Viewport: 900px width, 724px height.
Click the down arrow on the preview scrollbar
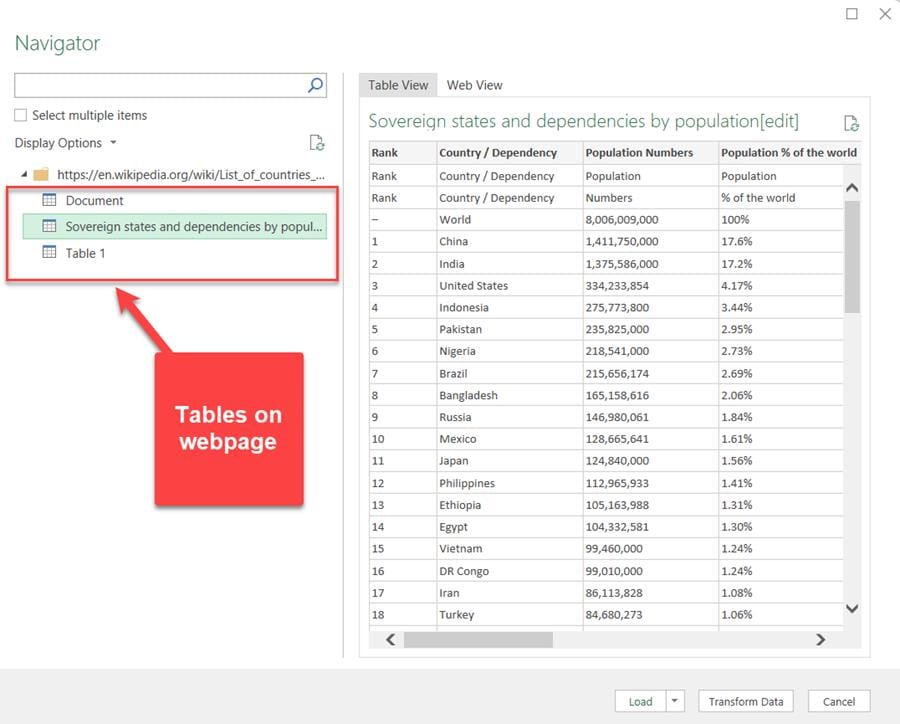point(851,607)
